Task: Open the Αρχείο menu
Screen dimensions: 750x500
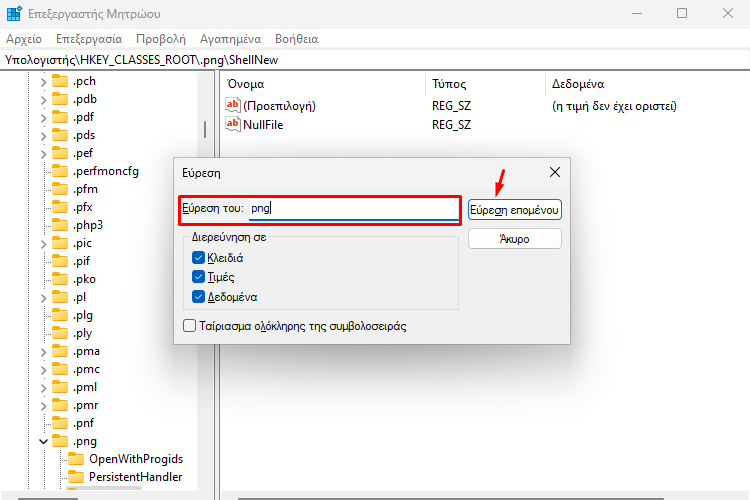Action: 24,39
